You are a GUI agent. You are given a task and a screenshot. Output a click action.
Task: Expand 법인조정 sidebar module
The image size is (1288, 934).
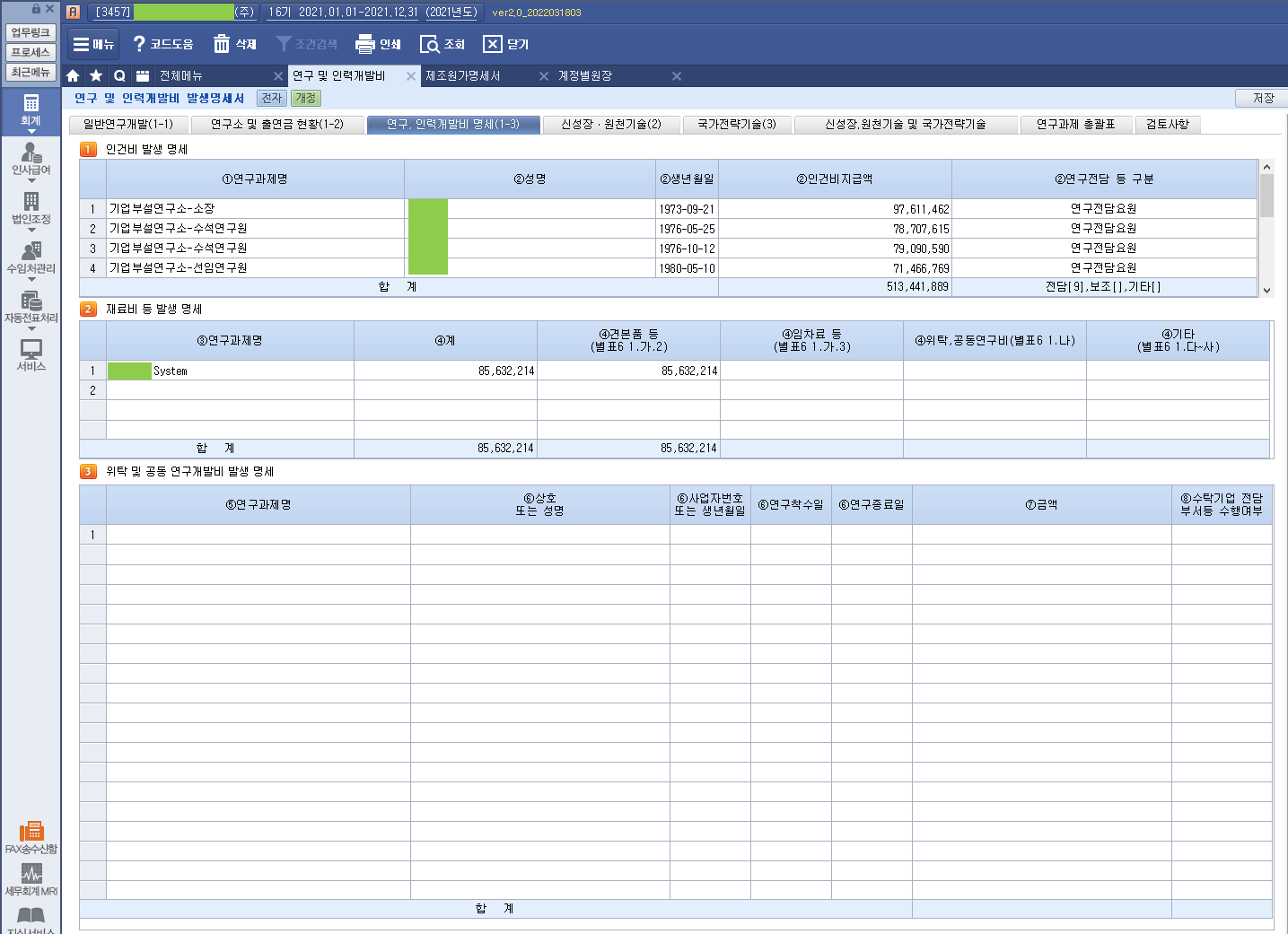[x=31, y=208]
